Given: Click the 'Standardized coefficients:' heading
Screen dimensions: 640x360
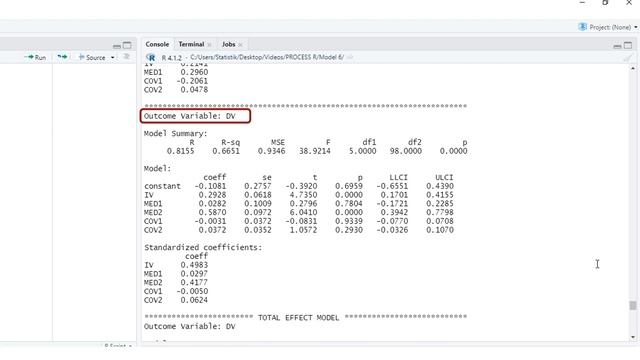Looking at the screenshot, I should click(x=203, y=247).
